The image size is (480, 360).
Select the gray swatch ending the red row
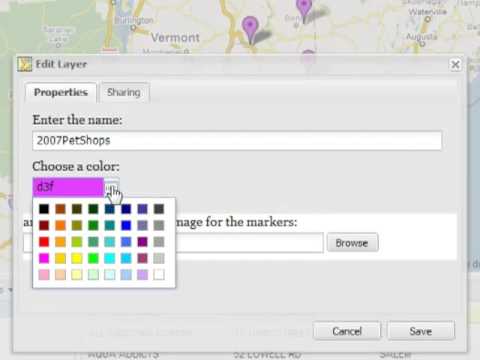point(159,242)
